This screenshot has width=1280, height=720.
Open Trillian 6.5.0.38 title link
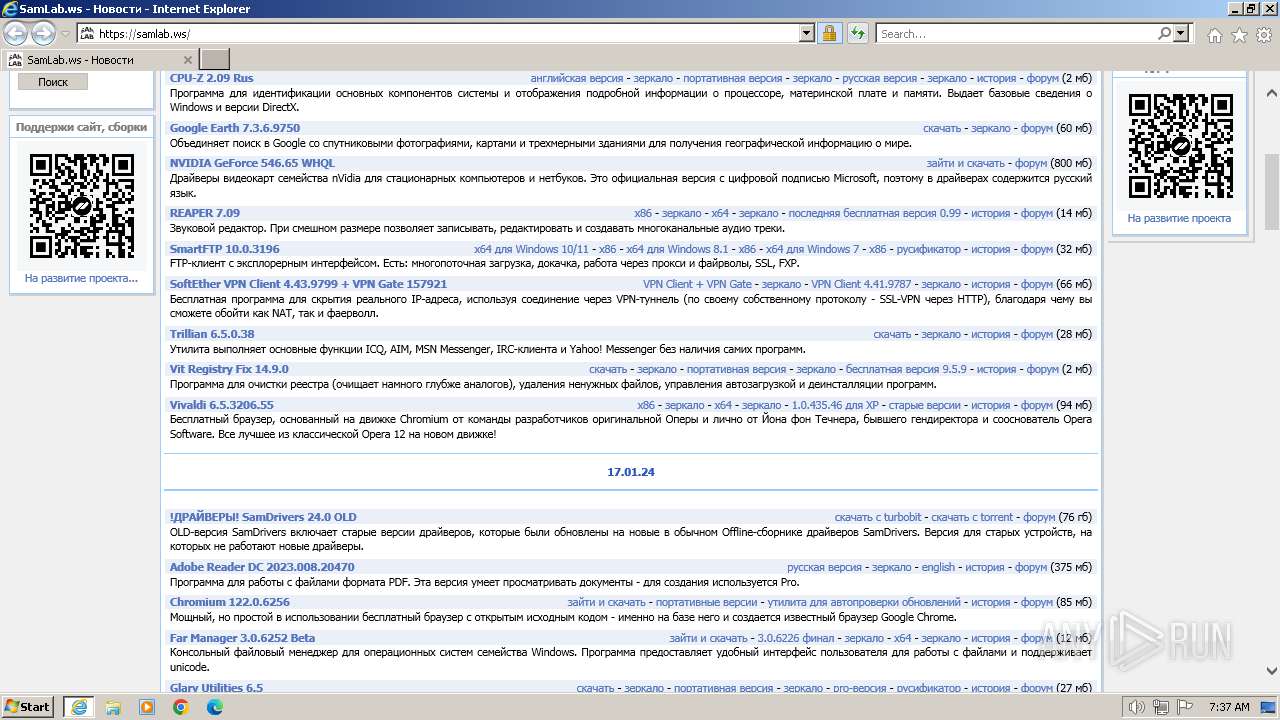click(212, 334)
